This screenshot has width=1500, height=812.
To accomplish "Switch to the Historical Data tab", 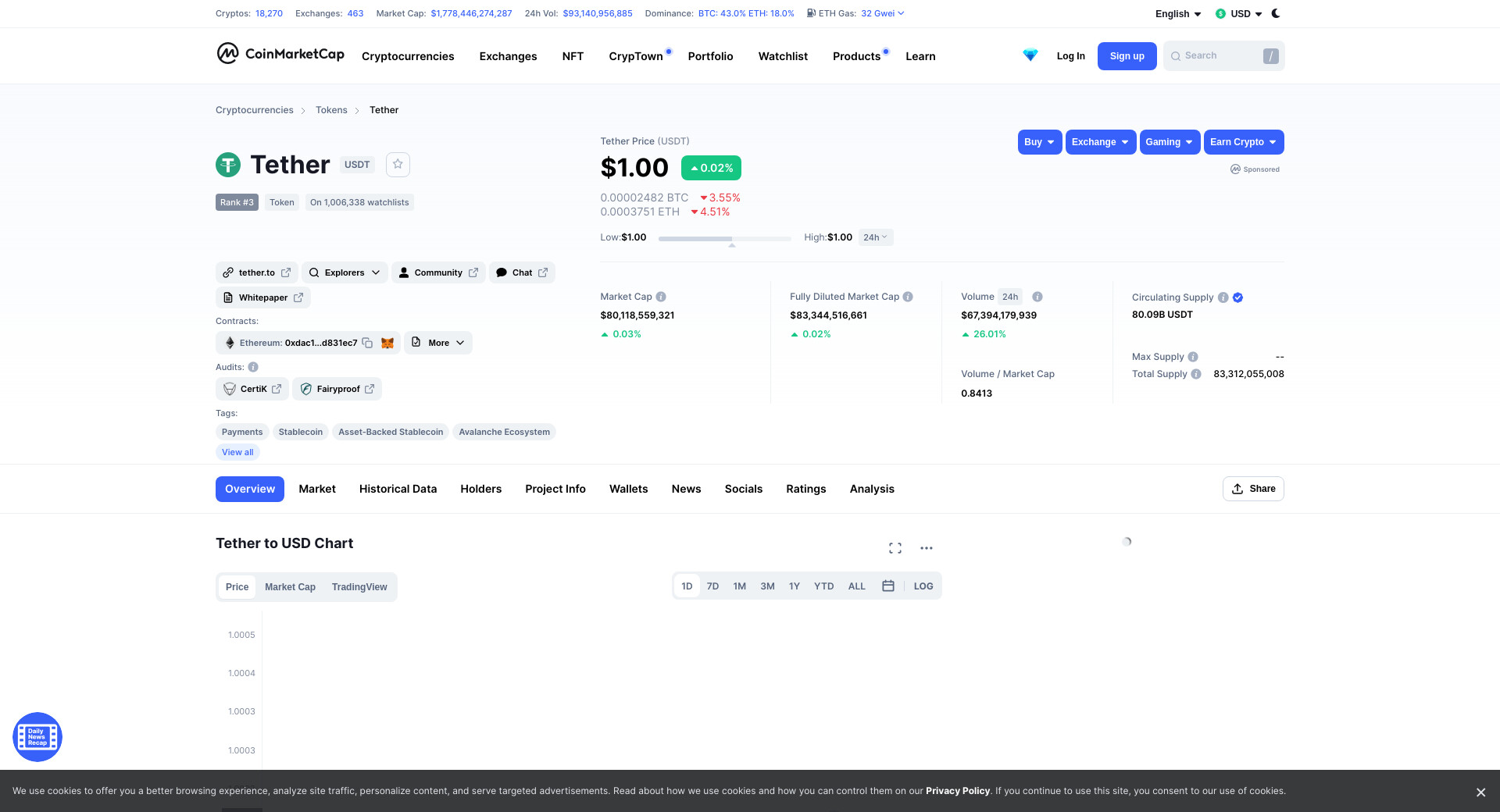I will click(x=398, y=489).
